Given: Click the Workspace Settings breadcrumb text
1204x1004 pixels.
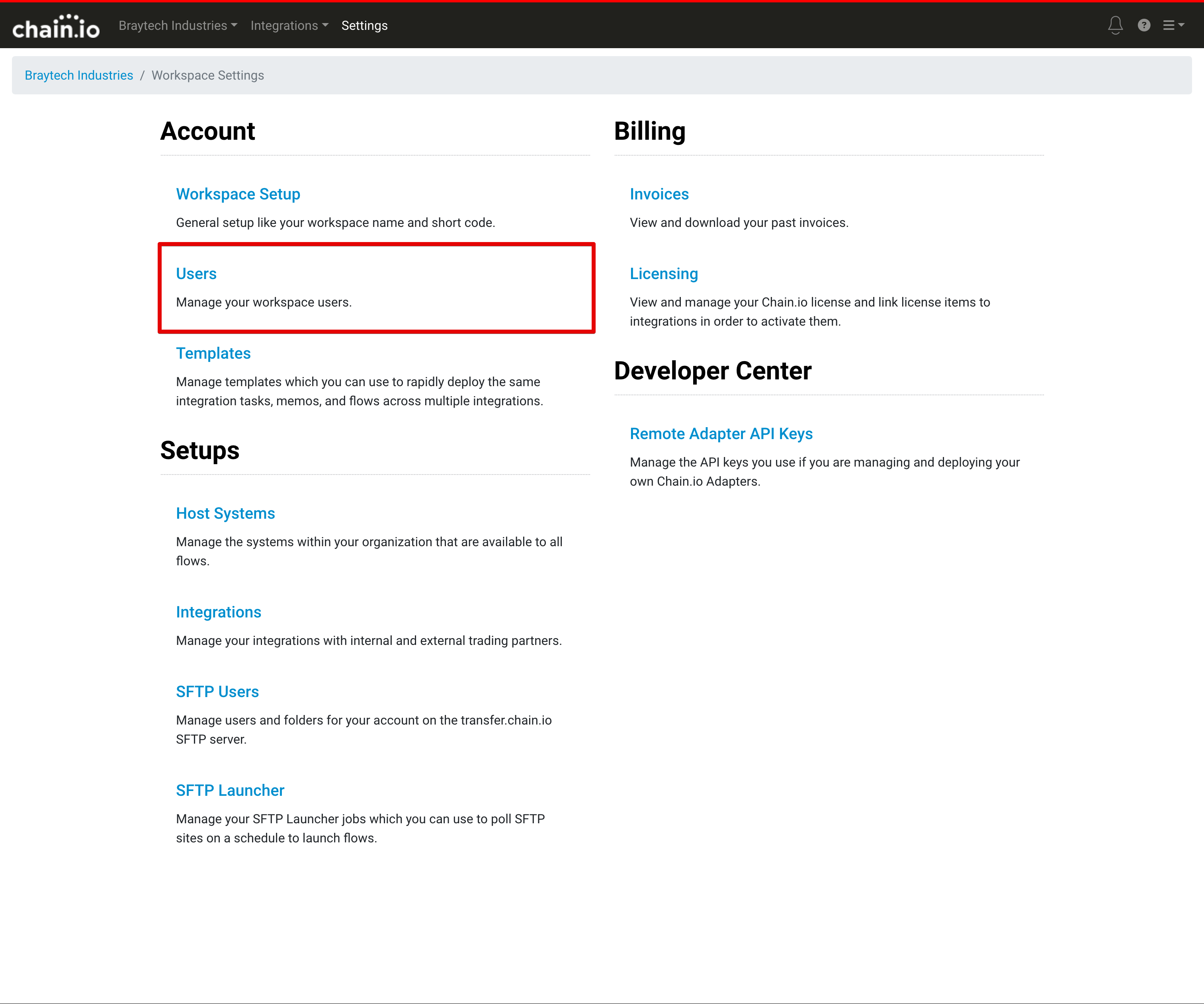Looking at the screenshot, I should tap(207, 75).
